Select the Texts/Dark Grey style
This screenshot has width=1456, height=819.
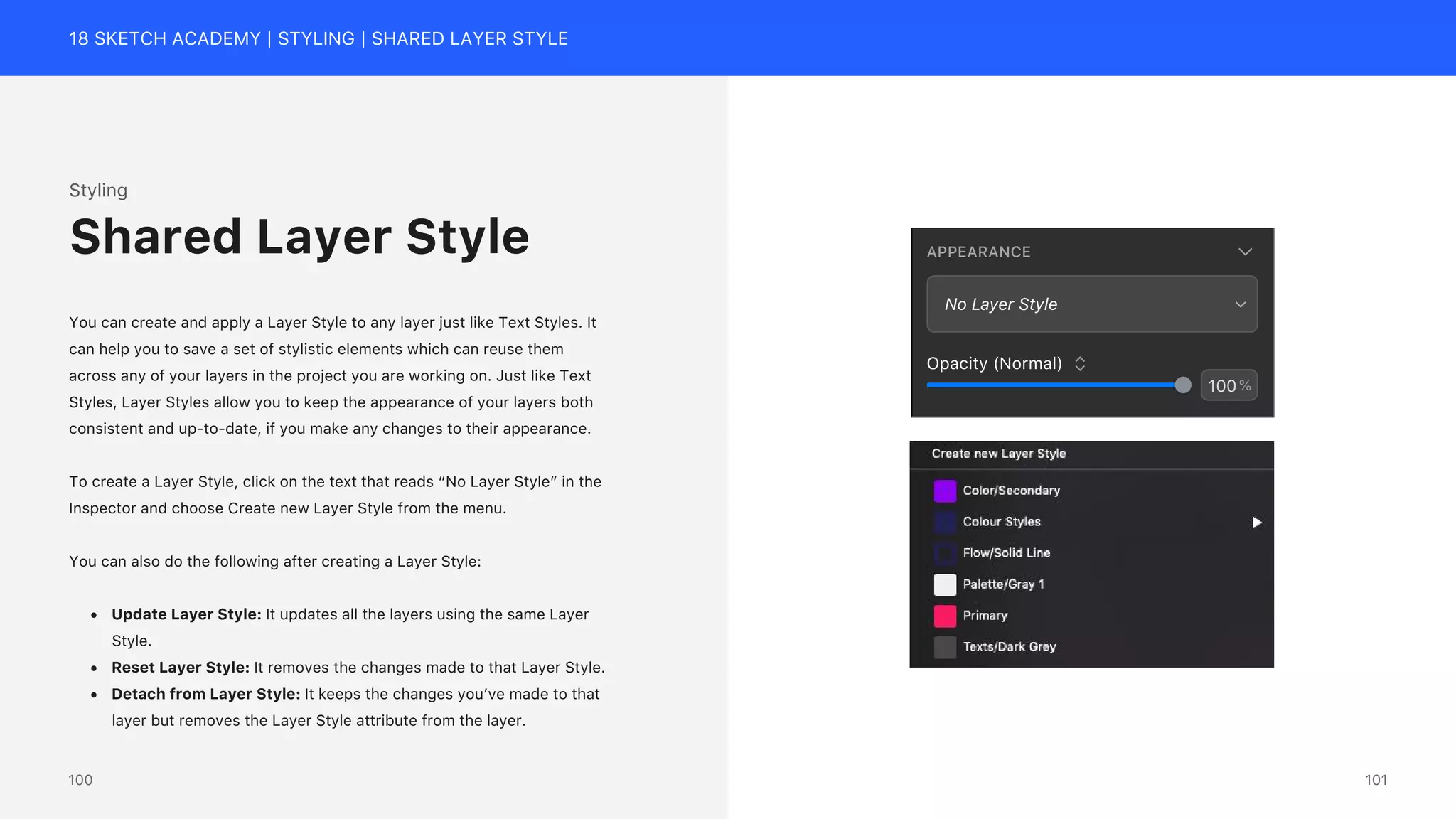coord(1092,647)
